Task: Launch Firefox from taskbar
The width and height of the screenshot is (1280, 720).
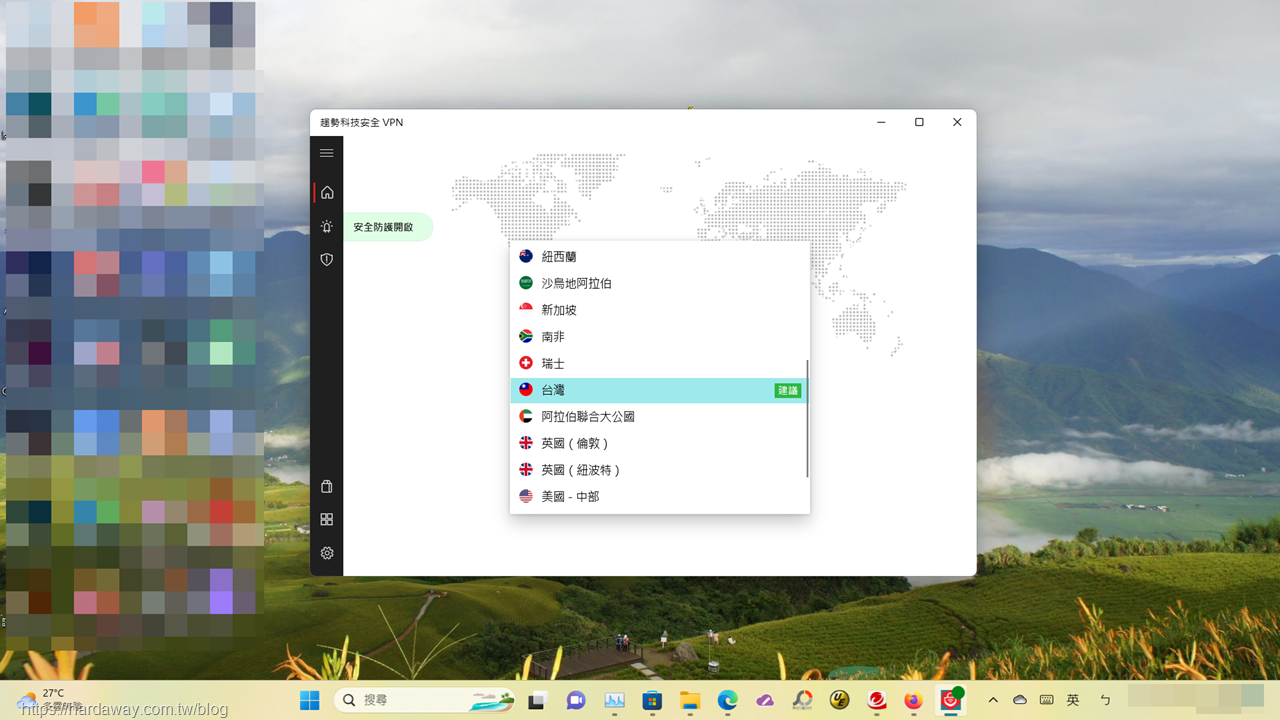Action: coord(913,701)
